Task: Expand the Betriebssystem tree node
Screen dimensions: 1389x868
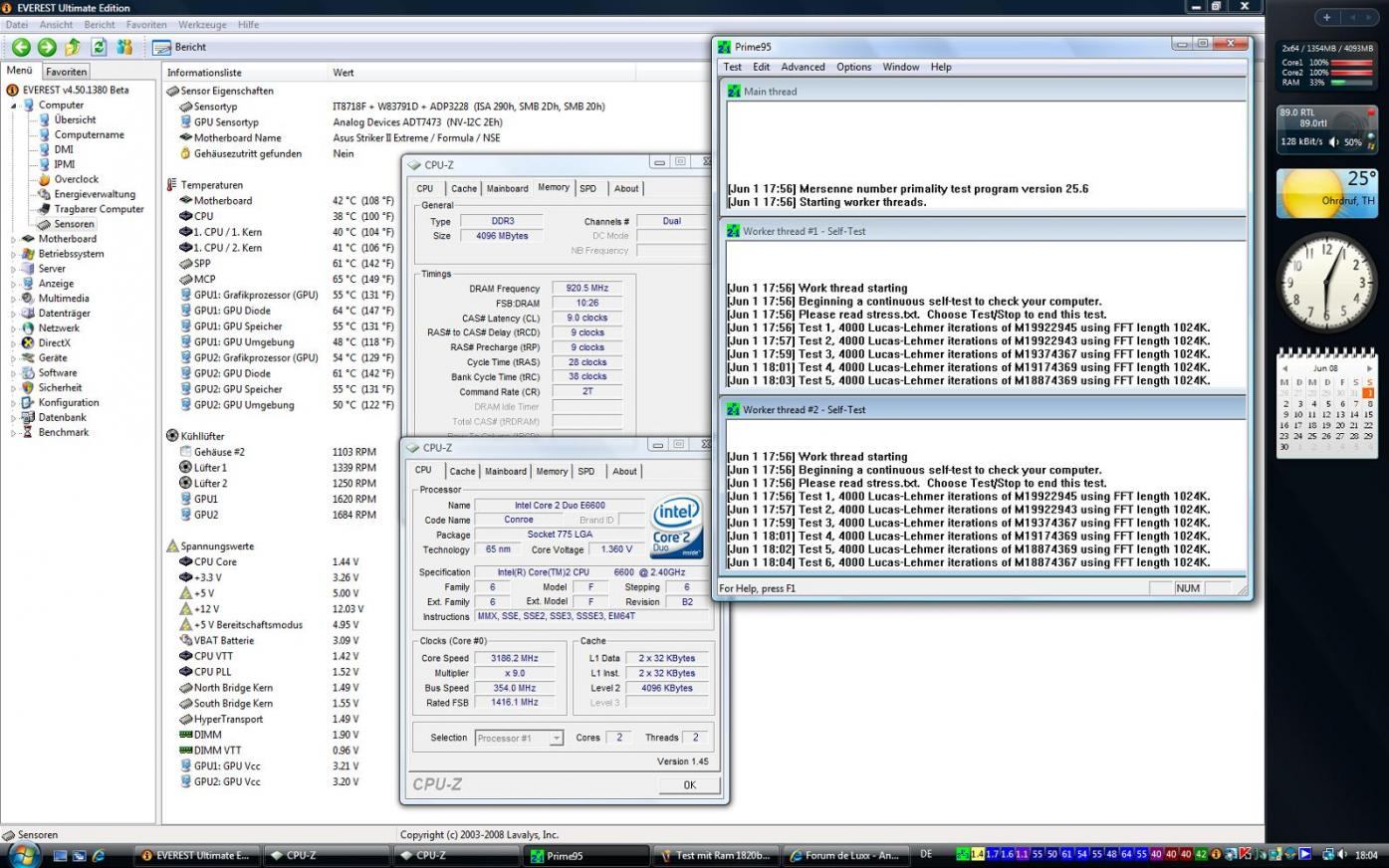Action: 14,254
